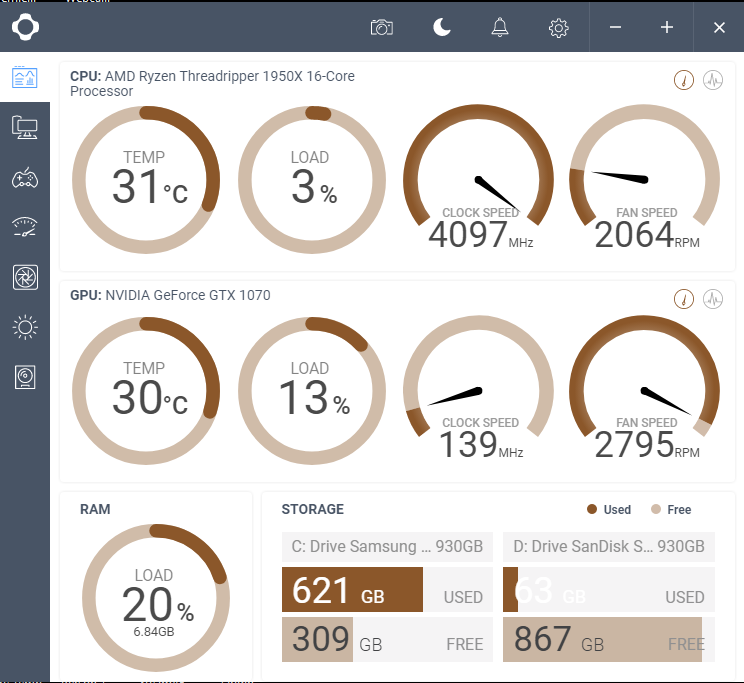Image resolution: width=744 pixels, height=683 pixels.
Task: Click the RAM heading
Action: pos(95,509)
